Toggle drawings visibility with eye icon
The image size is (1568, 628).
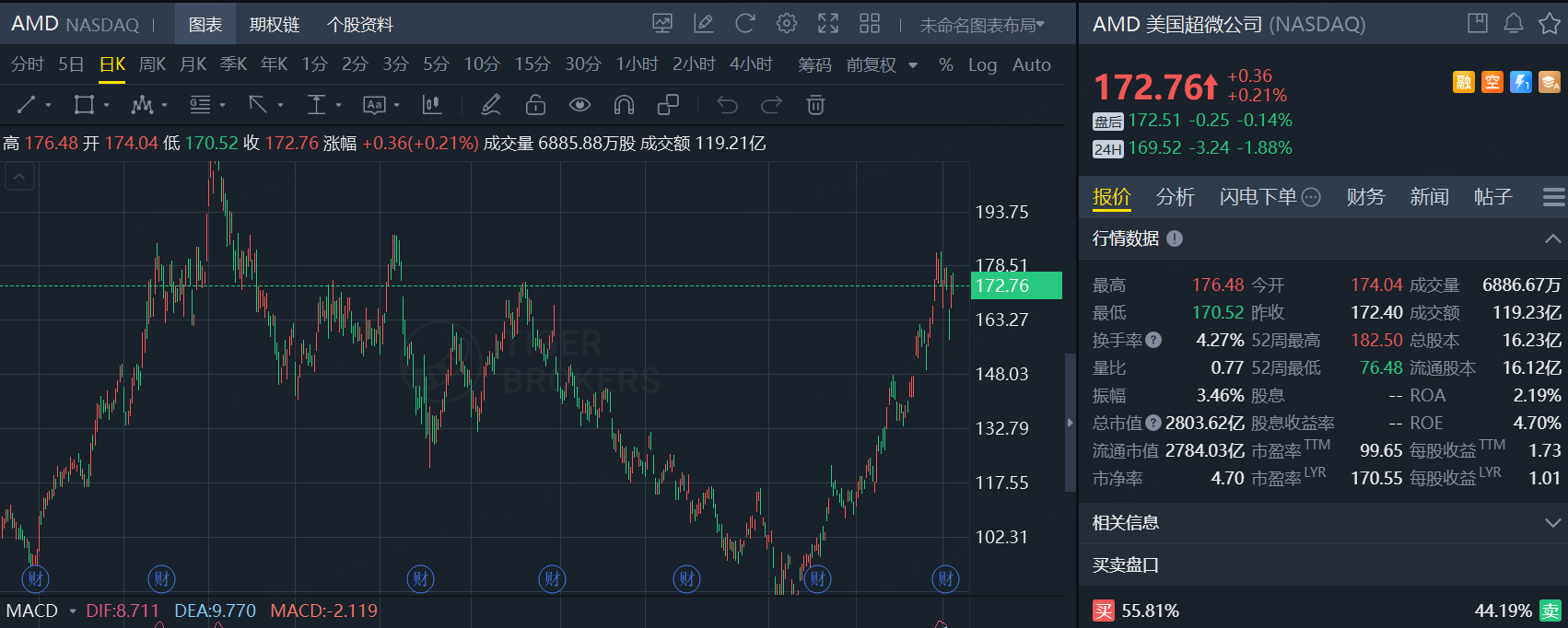(x=579, y=105)
